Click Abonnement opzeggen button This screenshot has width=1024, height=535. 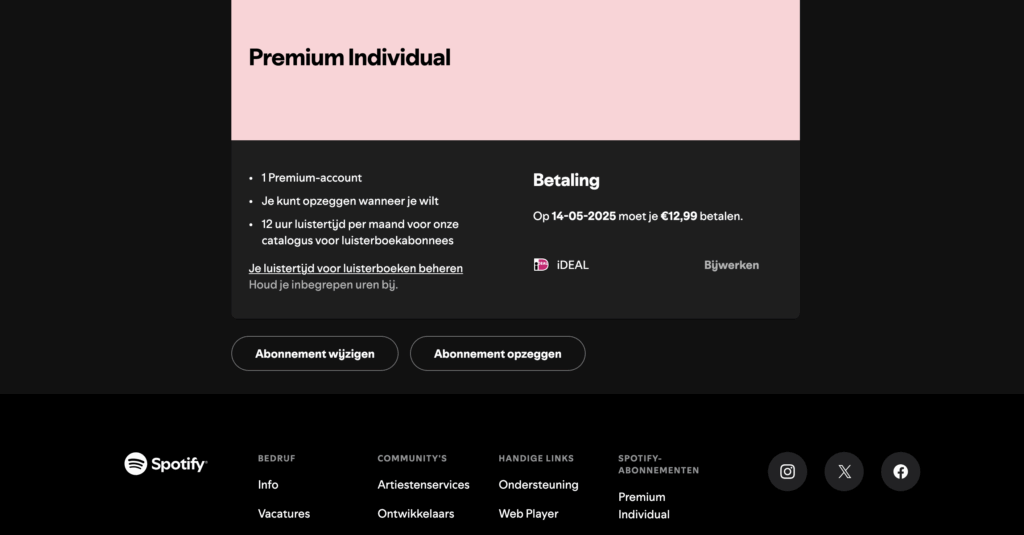[x=498, y=353]
